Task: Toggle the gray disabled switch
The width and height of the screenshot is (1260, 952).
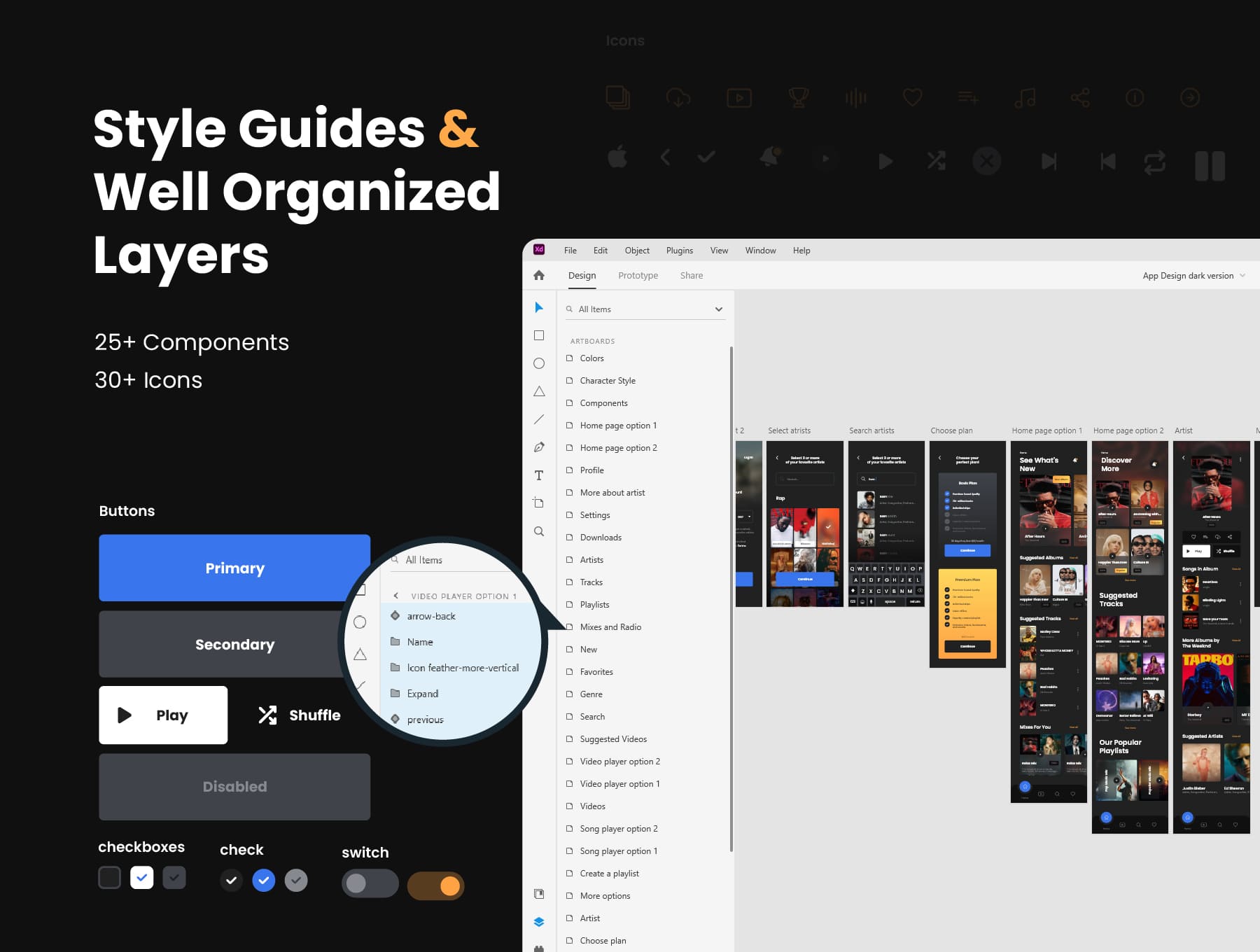Action: coord(370,883)
